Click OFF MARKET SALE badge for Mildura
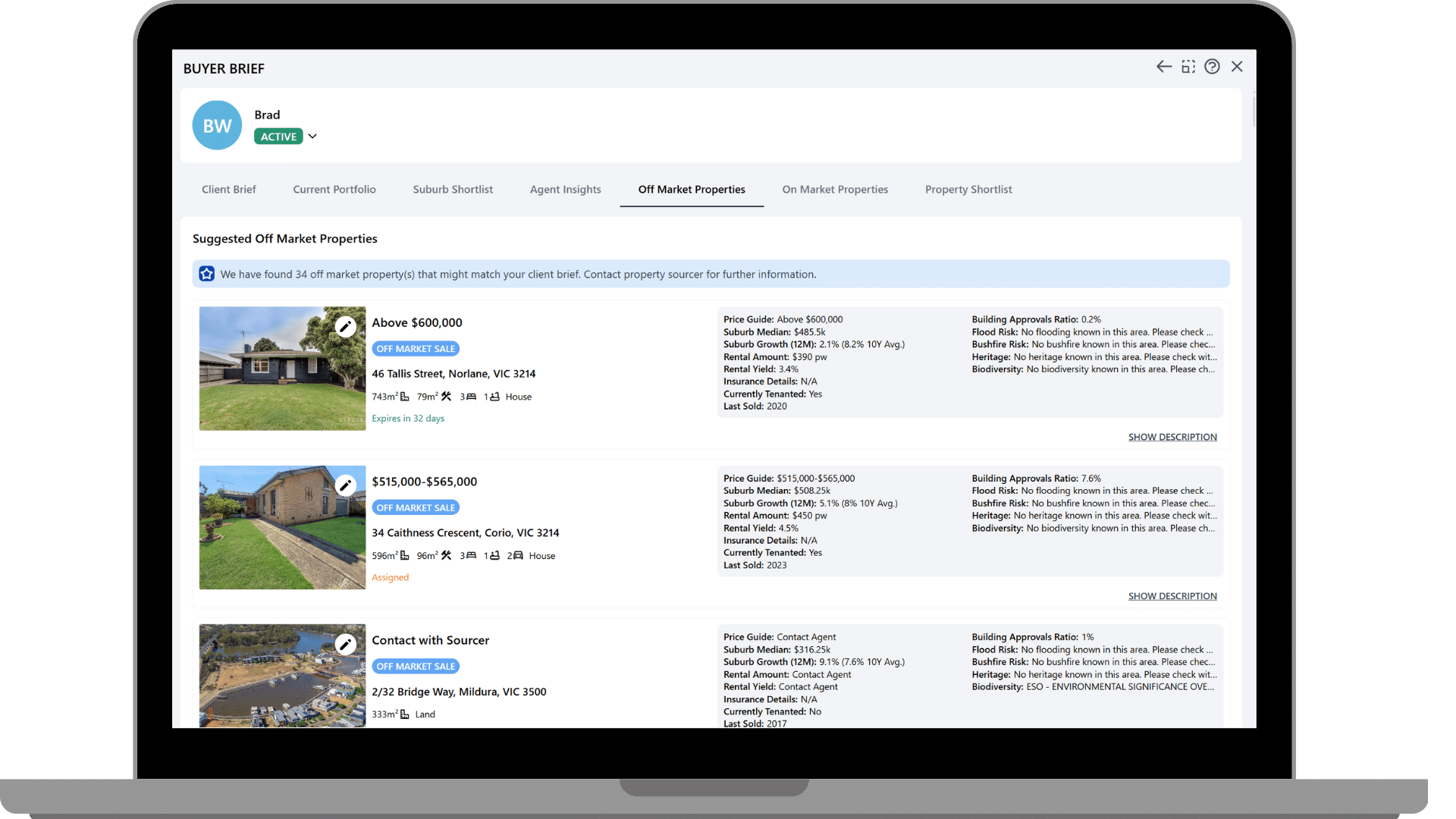The height and width of the screenshot is (819, 1456). click(x=416, y=667)
